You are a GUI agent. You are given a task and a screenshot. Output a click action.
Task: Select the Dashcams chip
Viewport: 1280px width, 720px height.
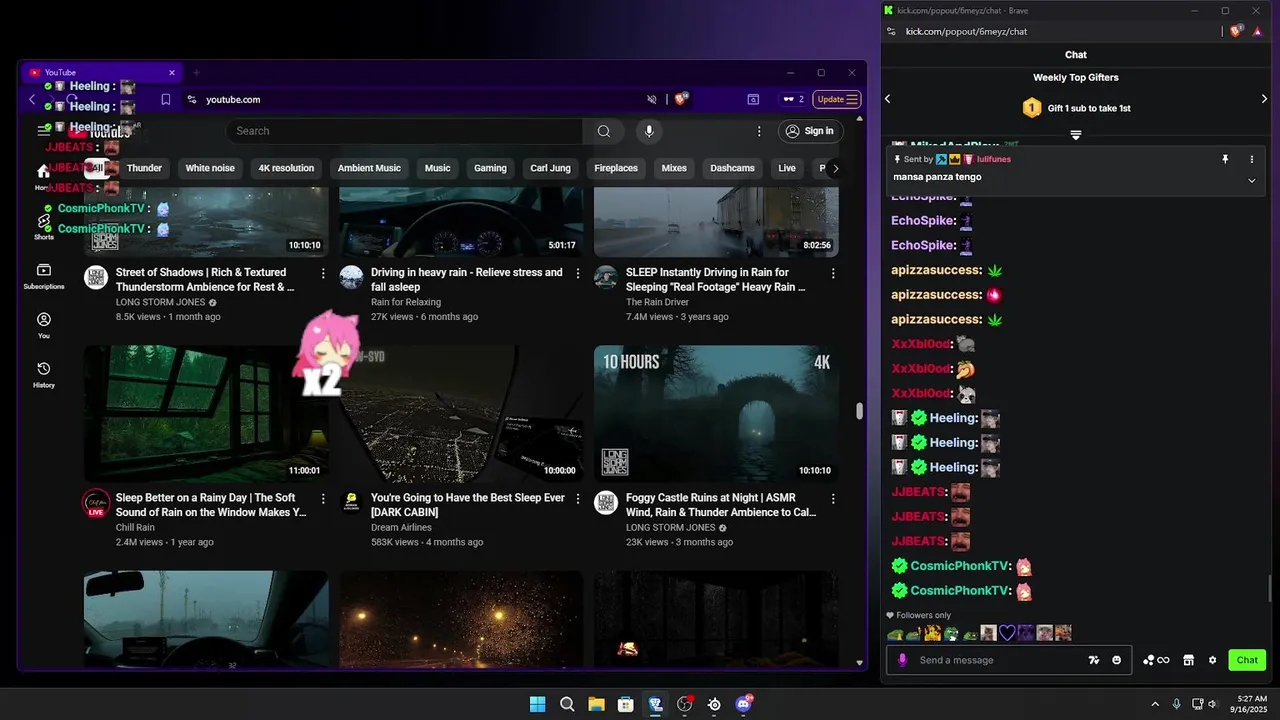[x=732, y=168]
